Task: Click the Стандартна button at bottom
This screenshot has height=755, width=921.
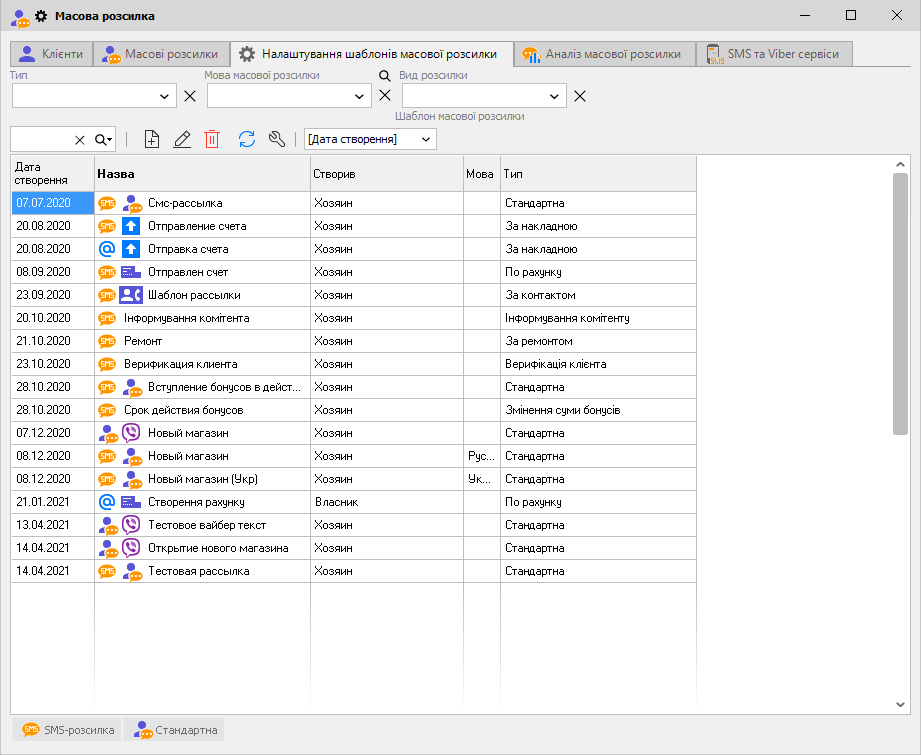Action: point(175,730)
